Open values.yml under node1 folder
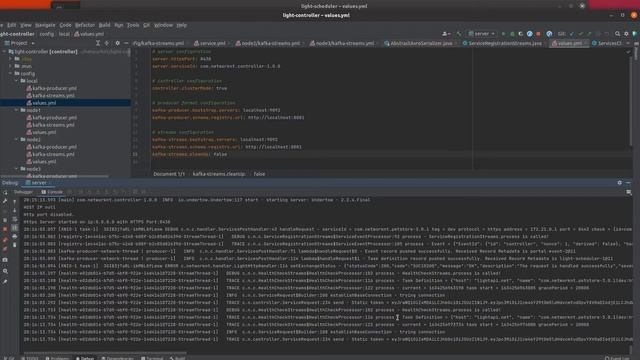 (41, 132)
